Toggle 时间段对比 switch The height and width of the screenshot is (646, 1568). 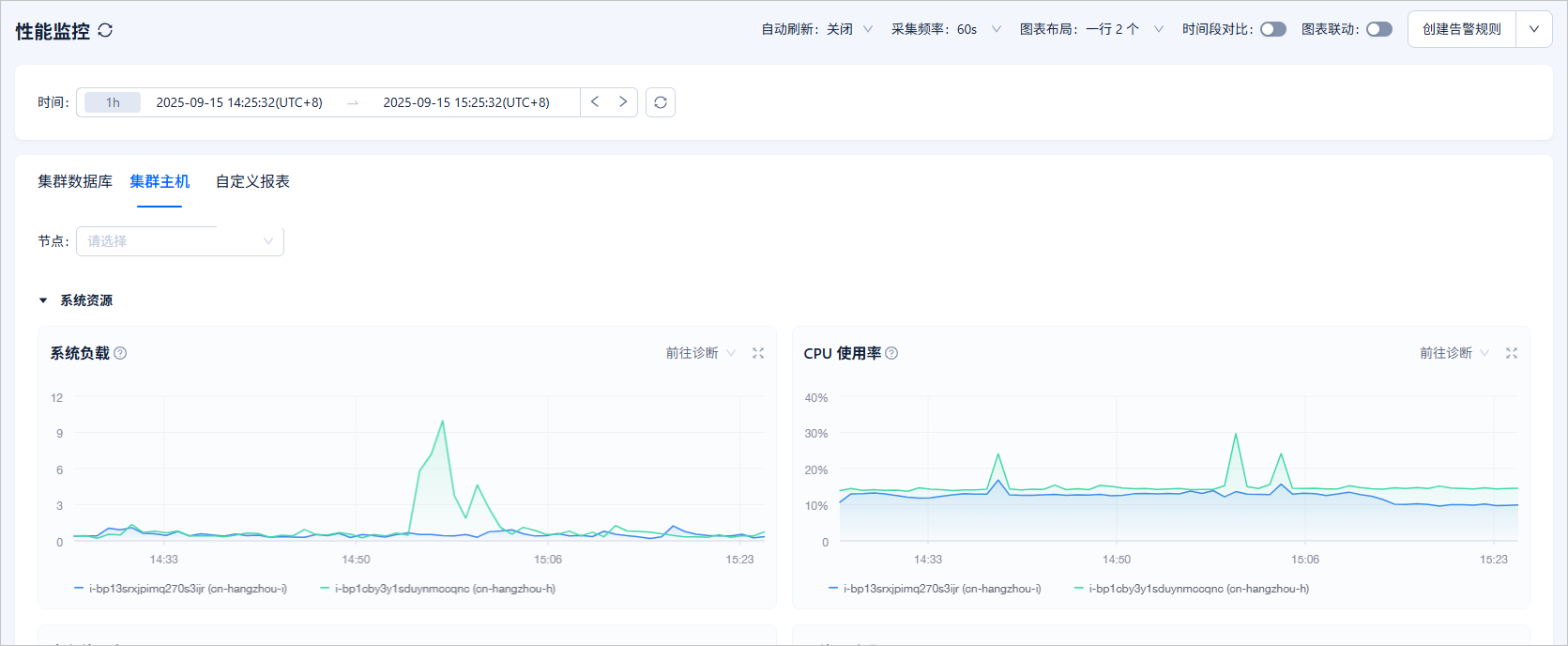click(1273, 29)
